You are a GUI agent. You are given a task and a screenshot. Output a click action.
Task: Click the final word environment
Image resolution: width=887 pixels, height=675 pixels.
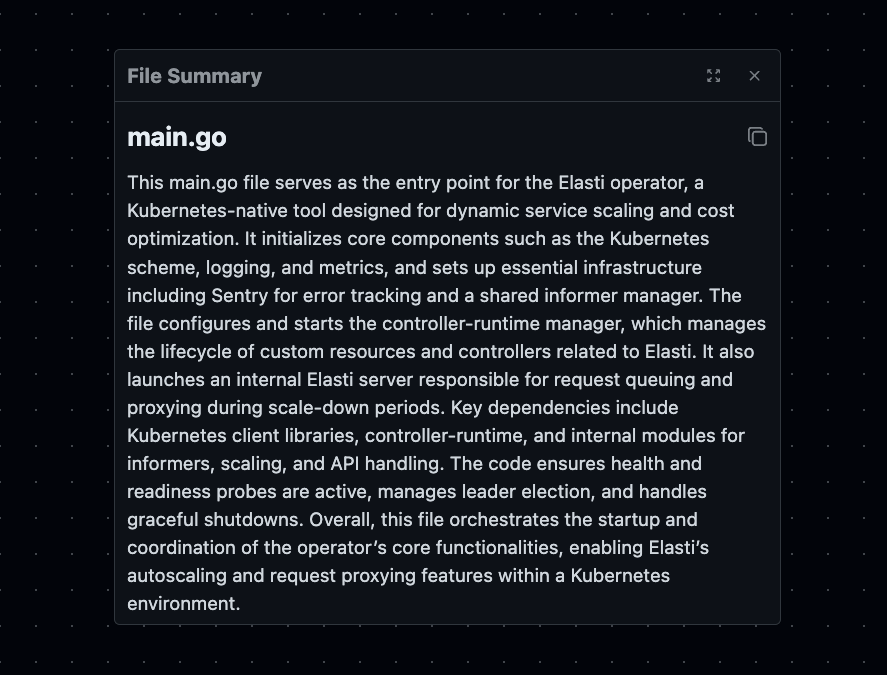coord(183,603)
